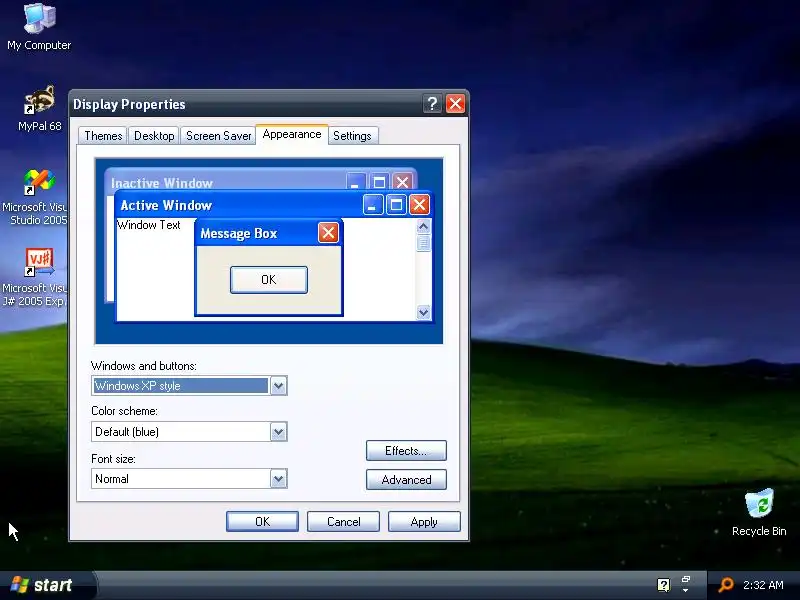
Task: Switch to the Settings tab
Action: pyautogui.click(x=353, y=136)
